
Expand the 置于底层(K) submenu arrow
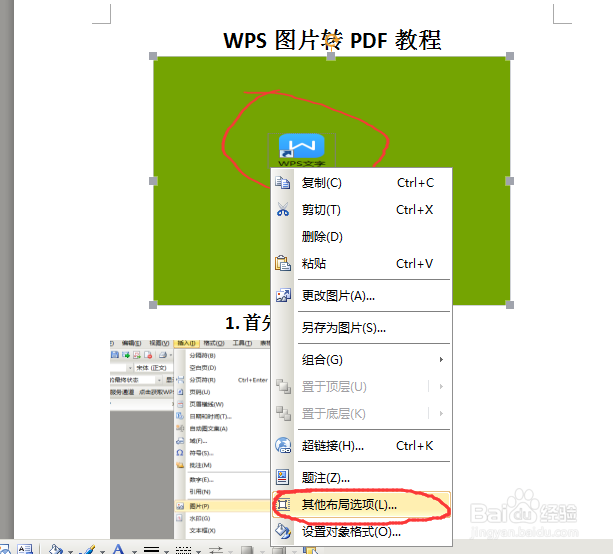[x=441, y=414]
